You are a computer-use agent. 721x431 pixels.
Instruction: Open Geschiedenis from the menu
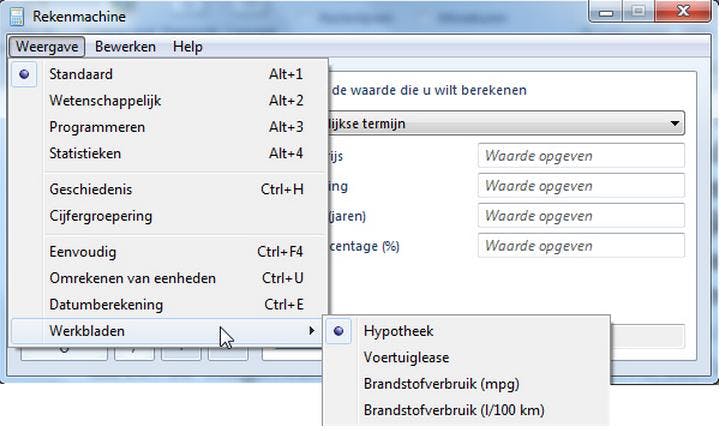pyautogui.click(x=90, y=189)
